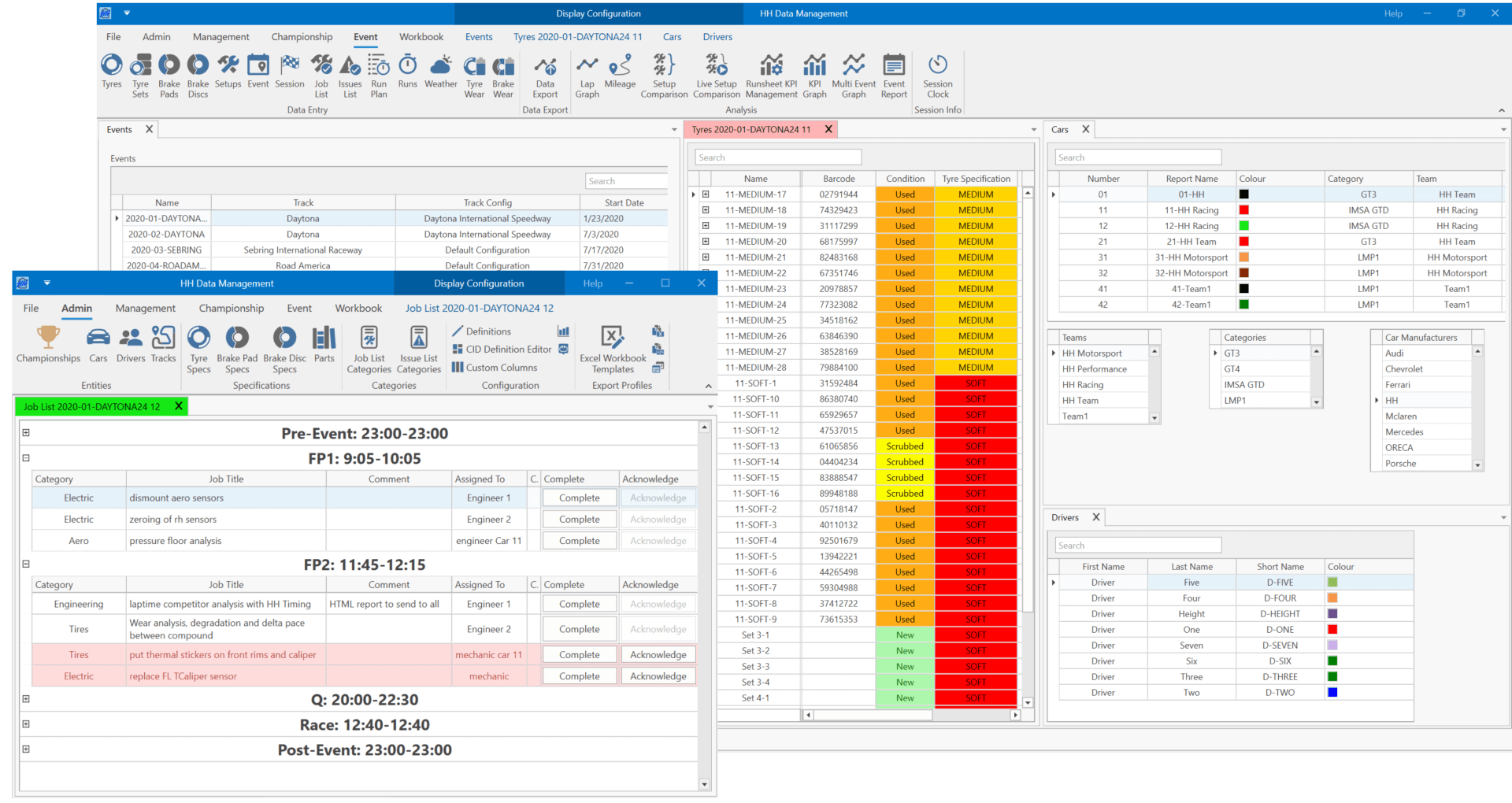The height and width of the screenshot is (803, 1512).
Task: Launch the Data Export tool
Action: (545, 76)
